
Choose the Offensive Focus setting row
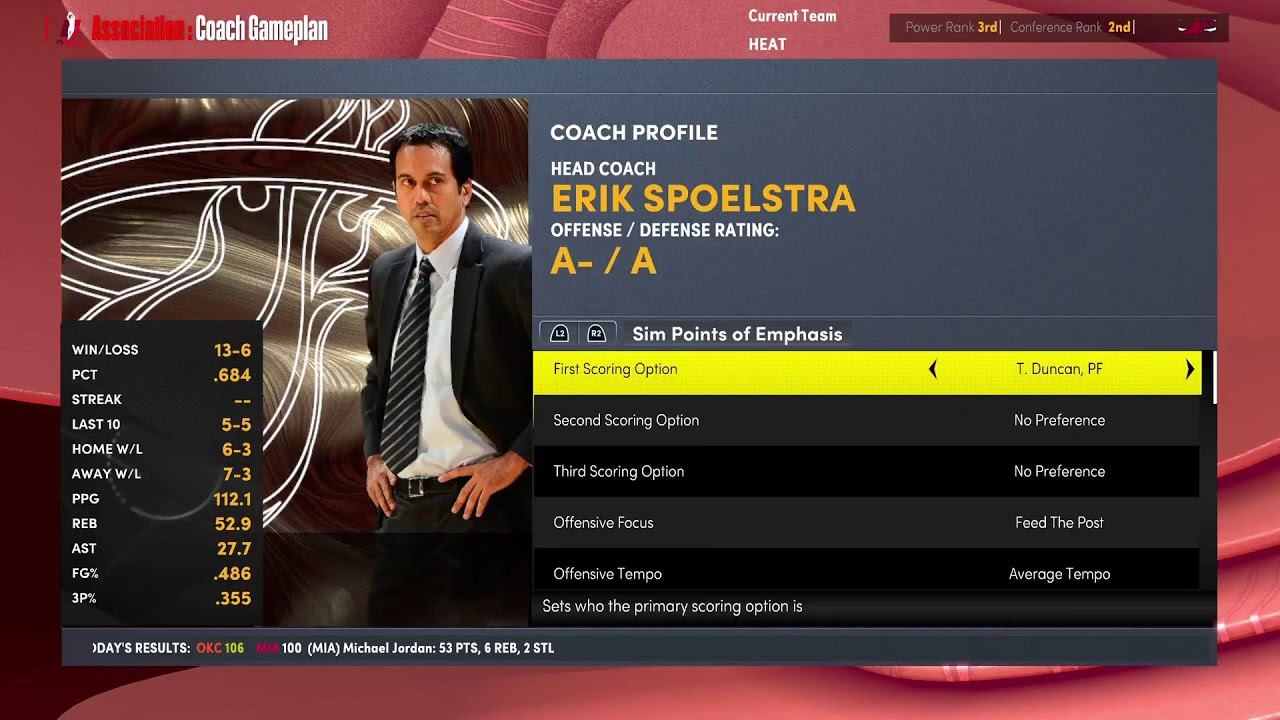pyautogui.click(x=866, y=522)
